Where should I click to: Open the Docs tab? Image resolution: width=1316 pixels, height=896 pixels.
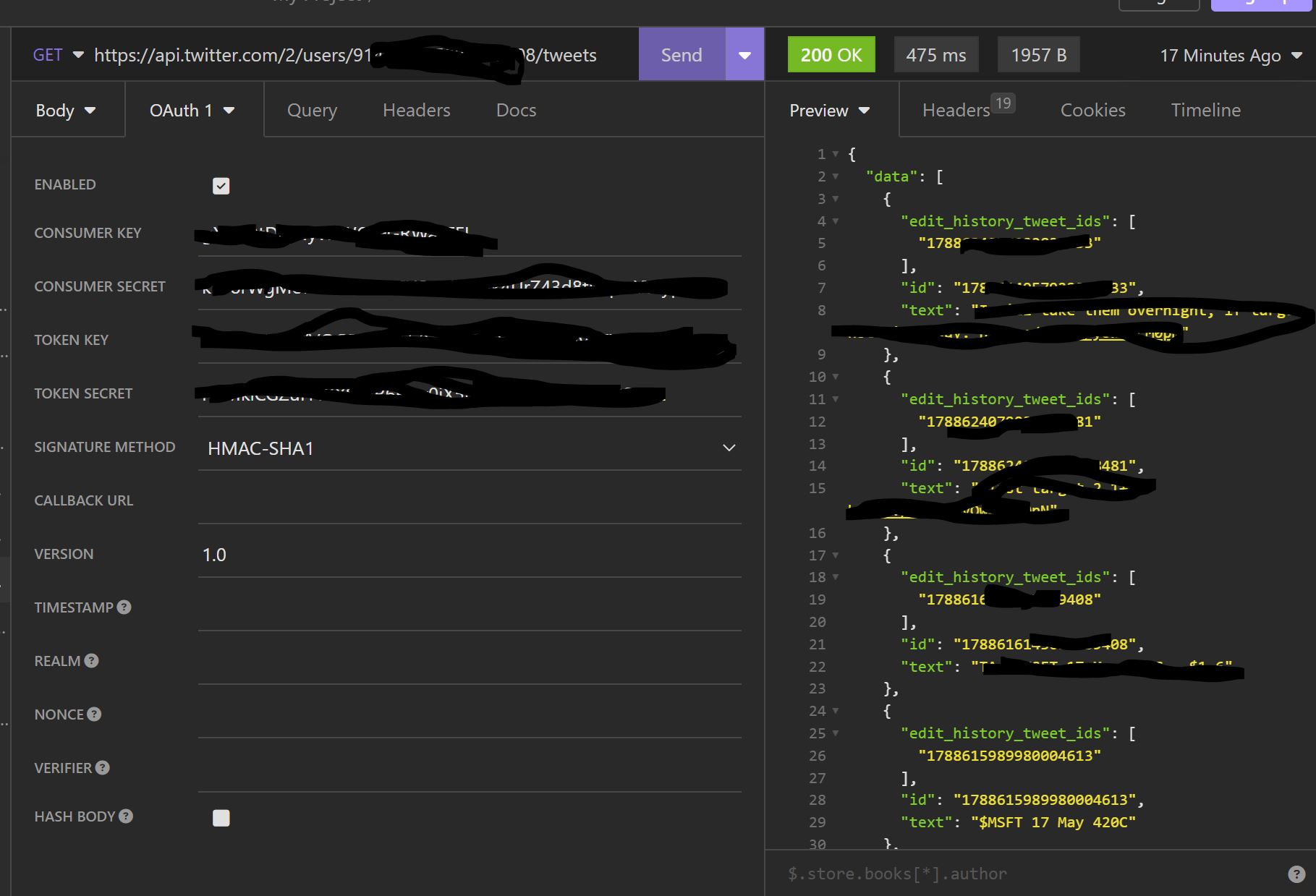516,110
